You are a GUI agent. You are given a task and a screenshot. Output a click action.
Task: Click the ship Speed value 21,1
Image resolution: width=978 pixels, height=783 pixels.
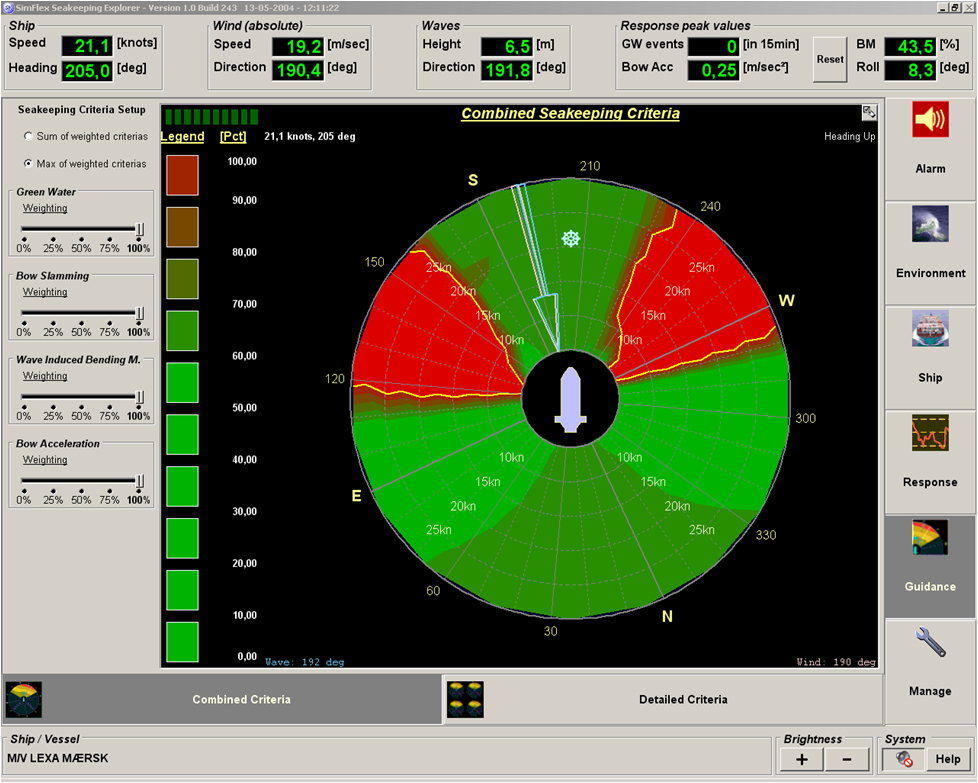(x=87, y=46)
